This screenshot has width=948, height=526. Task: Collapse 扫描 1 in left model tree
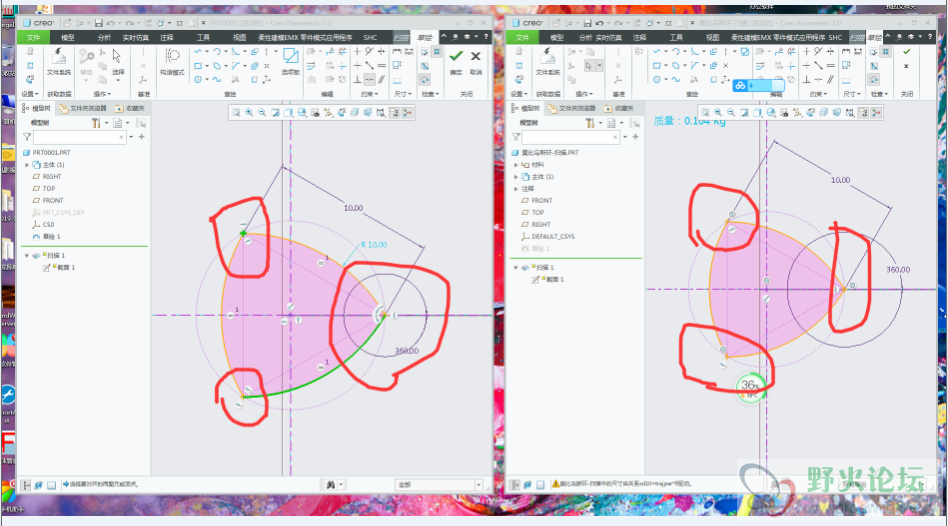click(27, 256)
